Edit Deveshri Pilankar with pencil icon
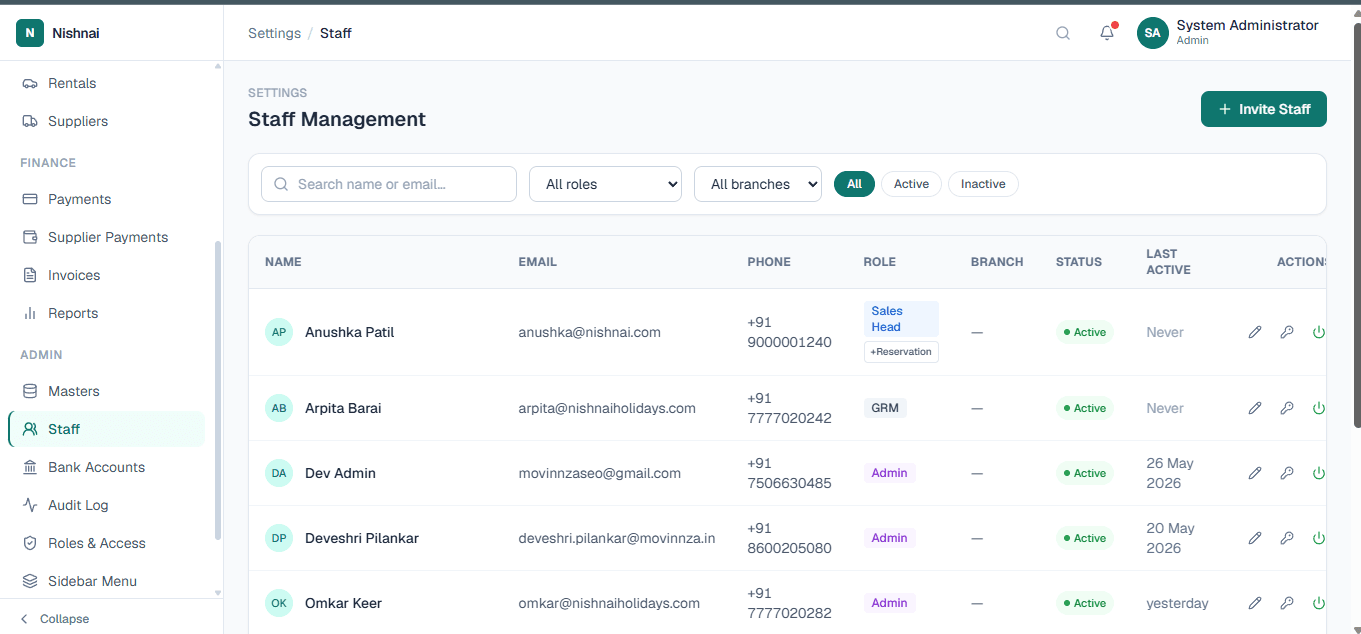 1255,538
